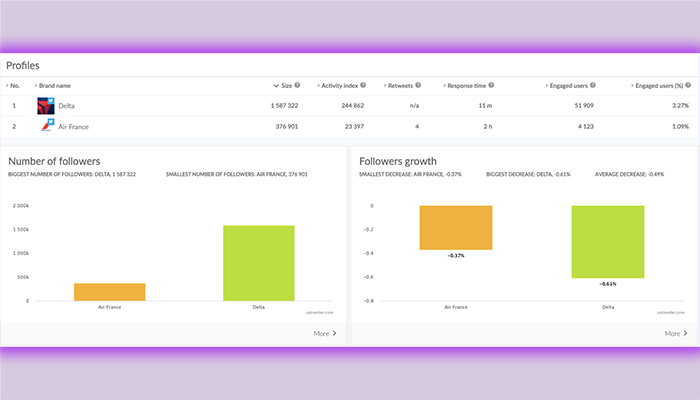The image size is (700, 400).
Task: Click Air France engaged users 4 123
Action: pyautogui.click(x=586, y=127)
